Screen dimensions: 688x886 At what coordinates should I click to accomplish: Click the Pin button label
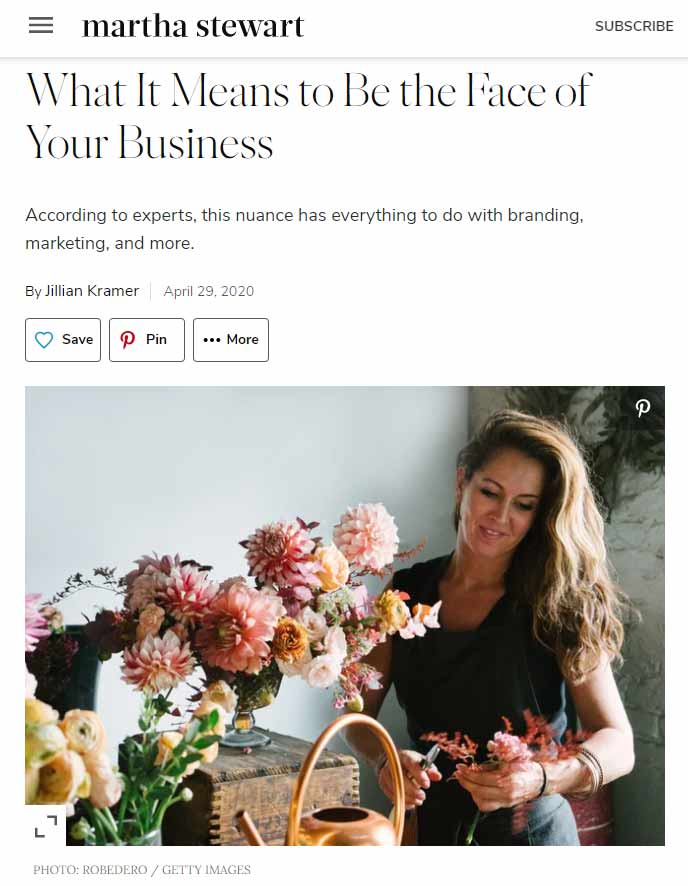(x=156, y=340)
